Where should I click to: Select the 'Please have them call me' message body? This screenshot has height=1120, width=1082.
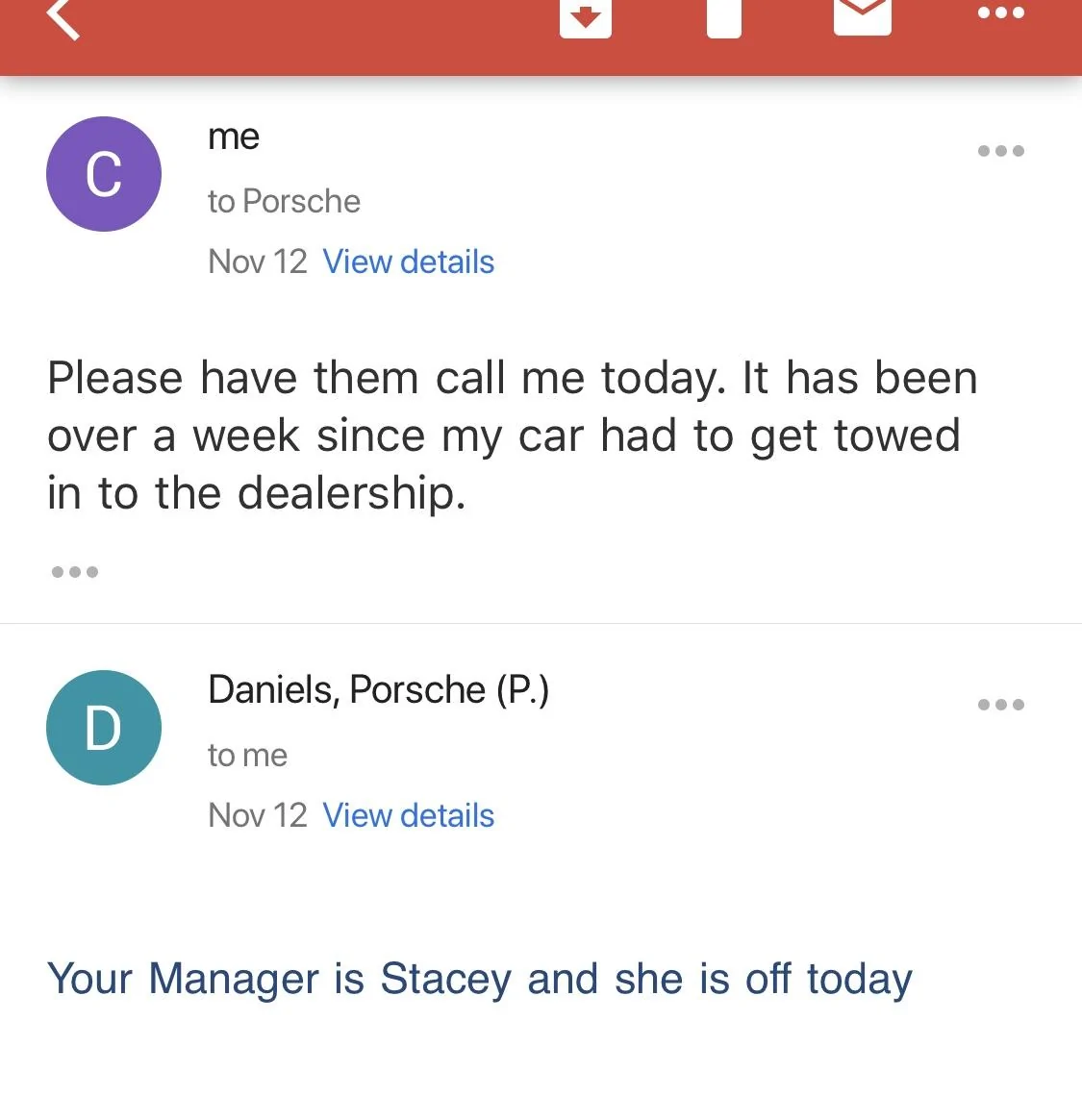click(512, 435)
